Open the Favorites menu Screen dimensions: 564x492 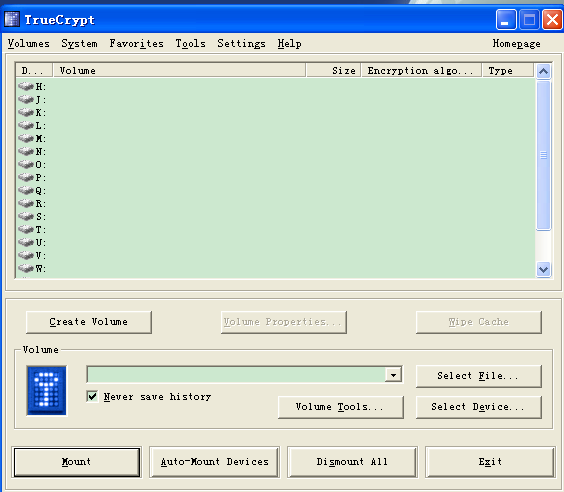point(136,44)
